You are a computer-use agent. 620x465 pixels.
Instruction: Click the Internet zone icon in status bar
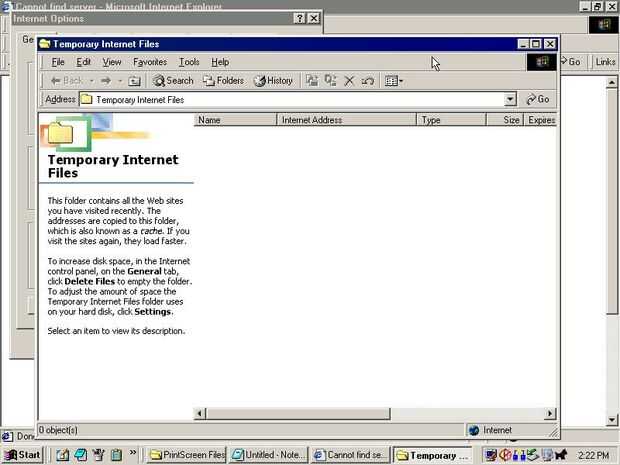tap(474, 430)
